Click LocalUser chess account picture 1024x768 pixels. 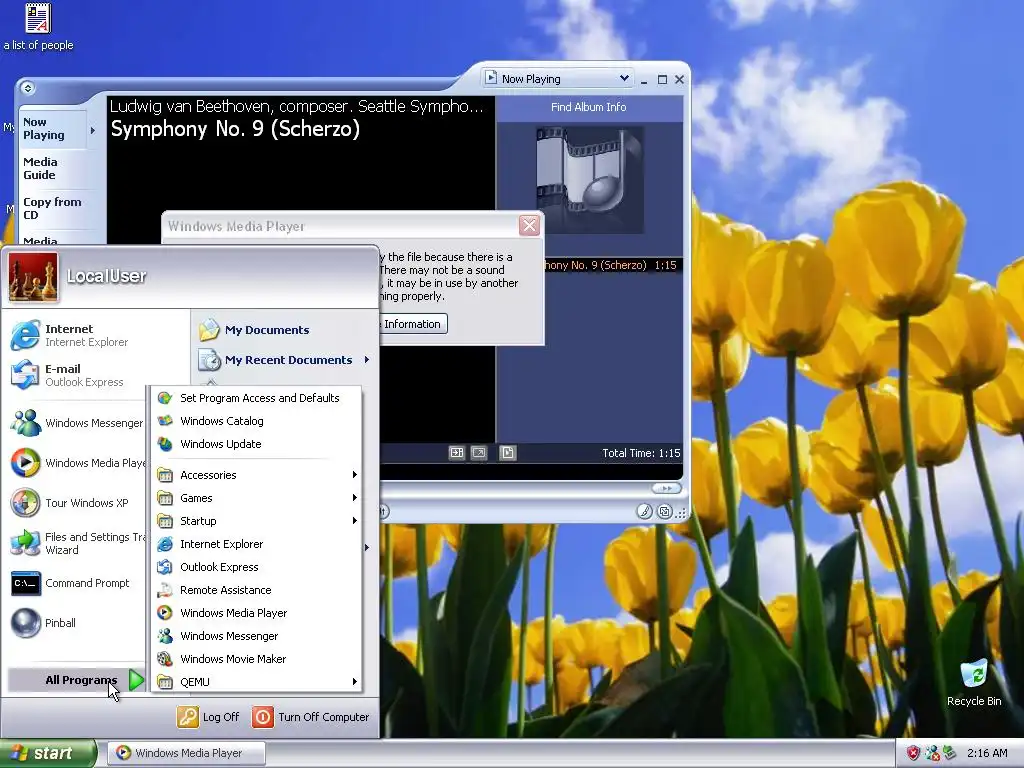[x=33, y=278]
